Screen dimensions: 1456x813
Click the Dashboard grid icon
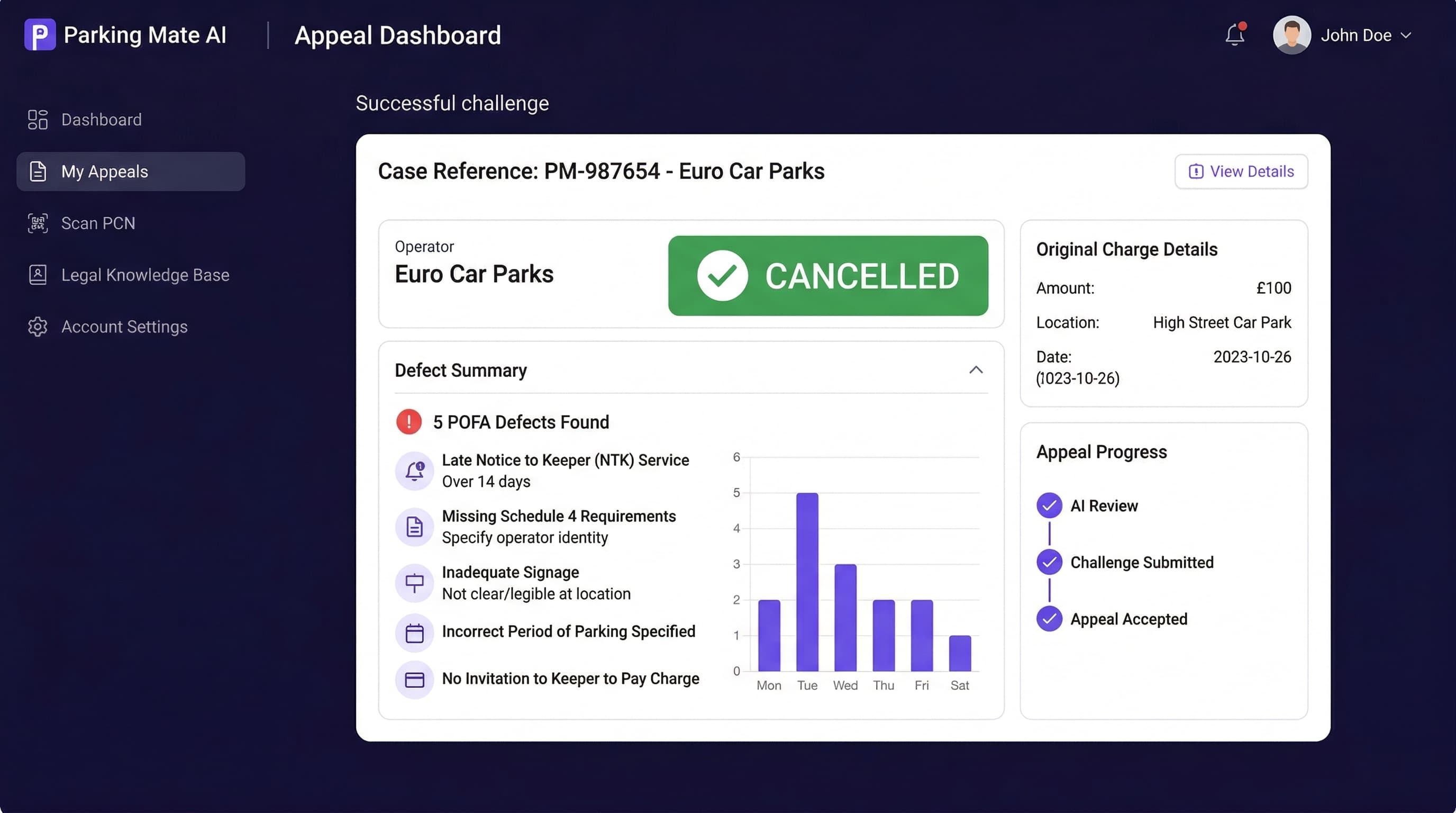(x=38, y=119)
